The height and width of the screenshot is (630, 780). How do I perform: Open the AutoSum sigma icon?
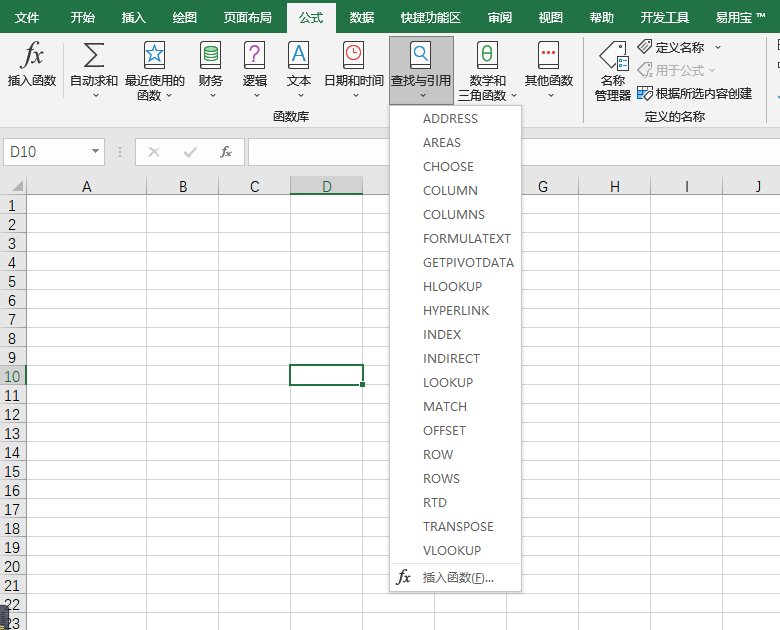[94, 55]
